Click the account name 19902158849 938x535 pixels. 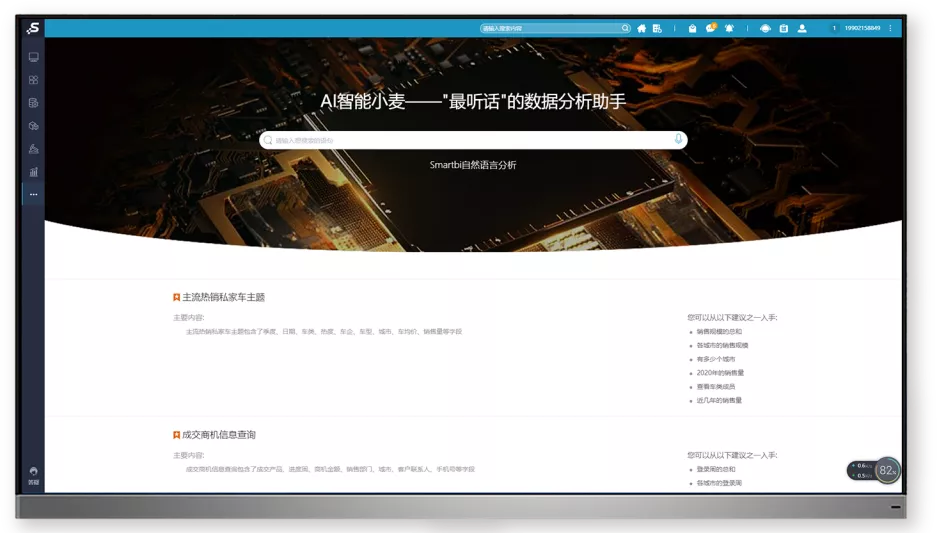(x=862, y=28)
